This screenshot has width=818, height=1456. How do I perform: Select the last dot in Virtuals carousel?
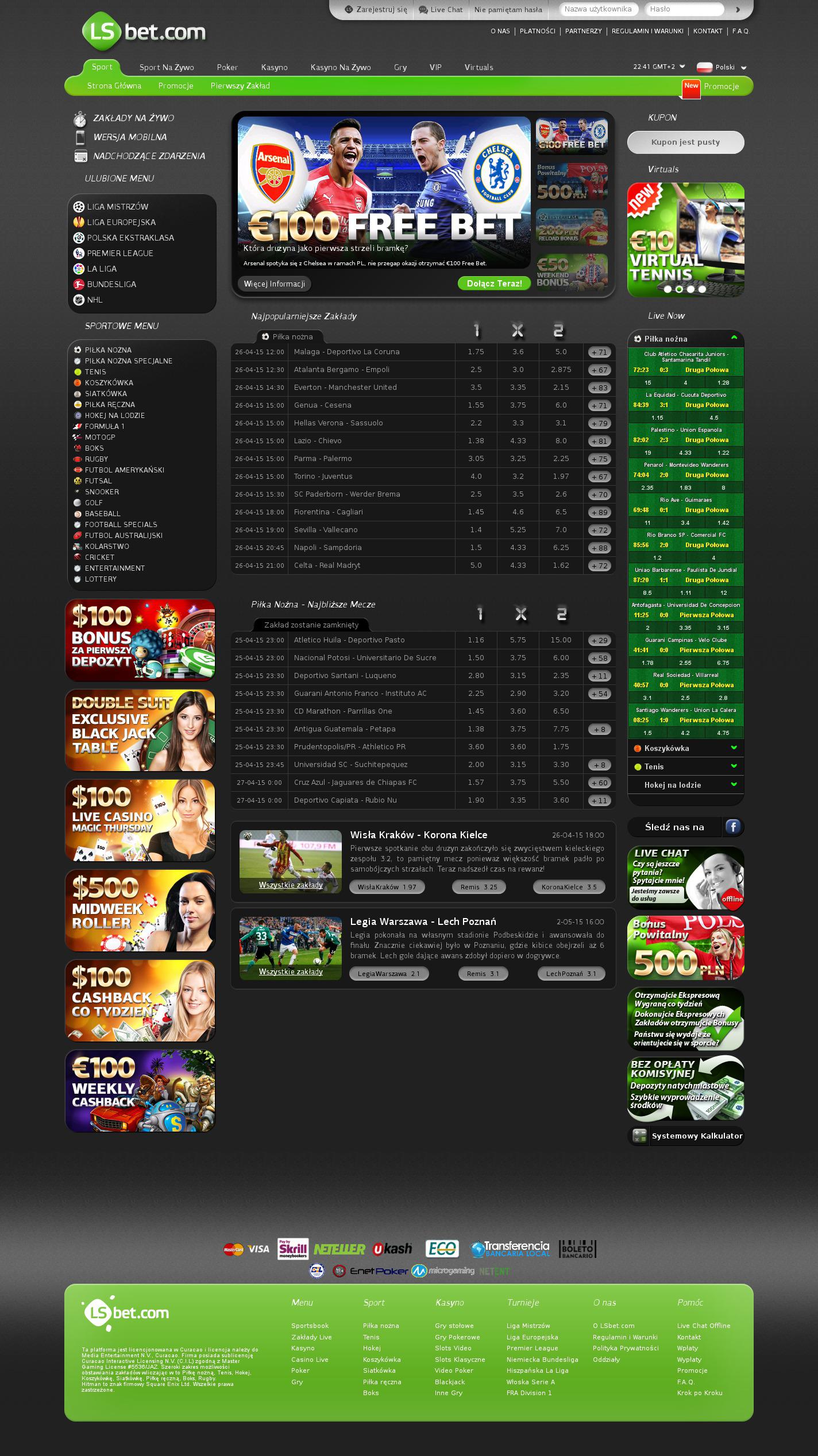tap(702, 289)
